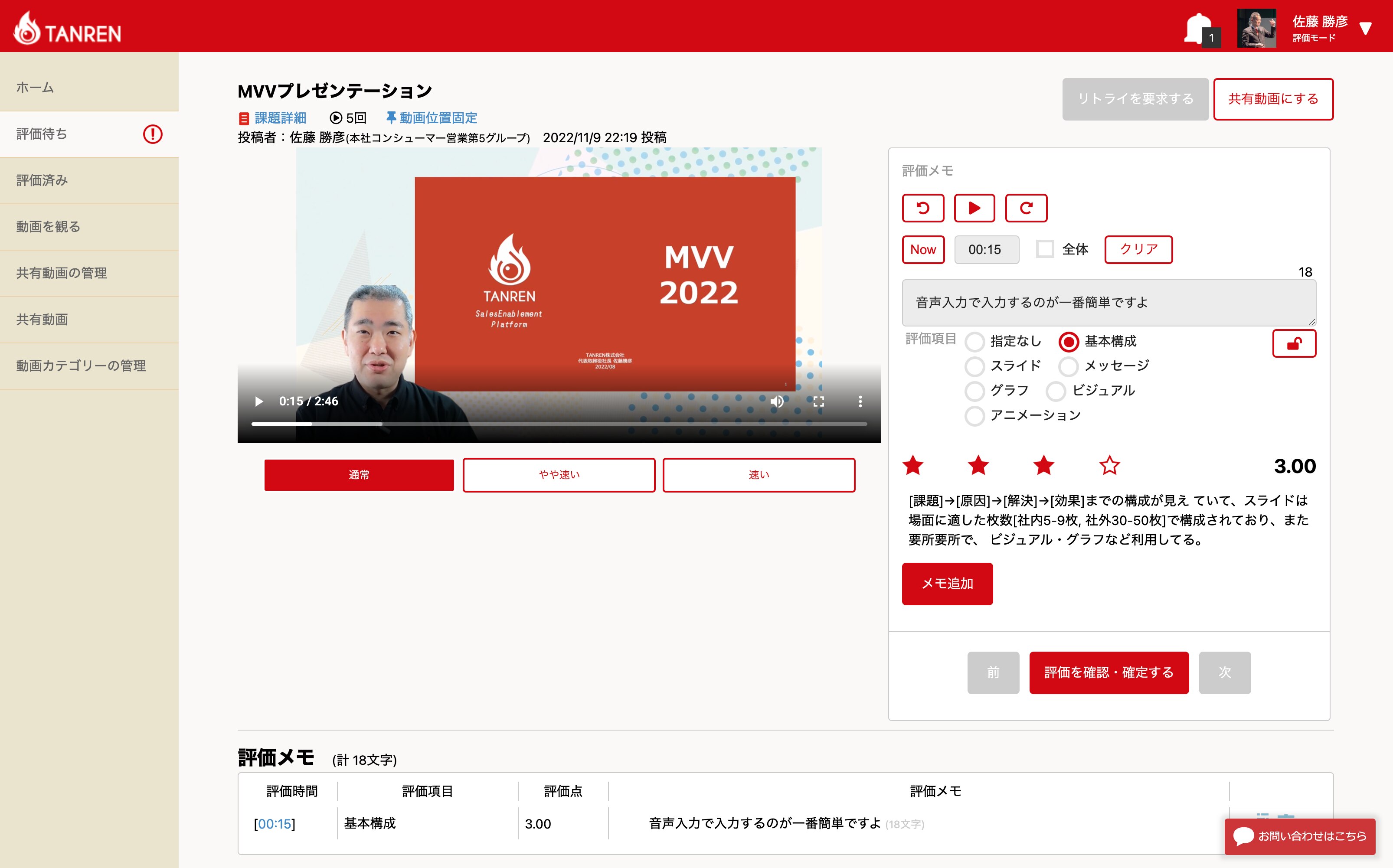This screenshot has width=1393, height=868.
Task: Set rating to three stars
Action: (x=1044, y=466)
